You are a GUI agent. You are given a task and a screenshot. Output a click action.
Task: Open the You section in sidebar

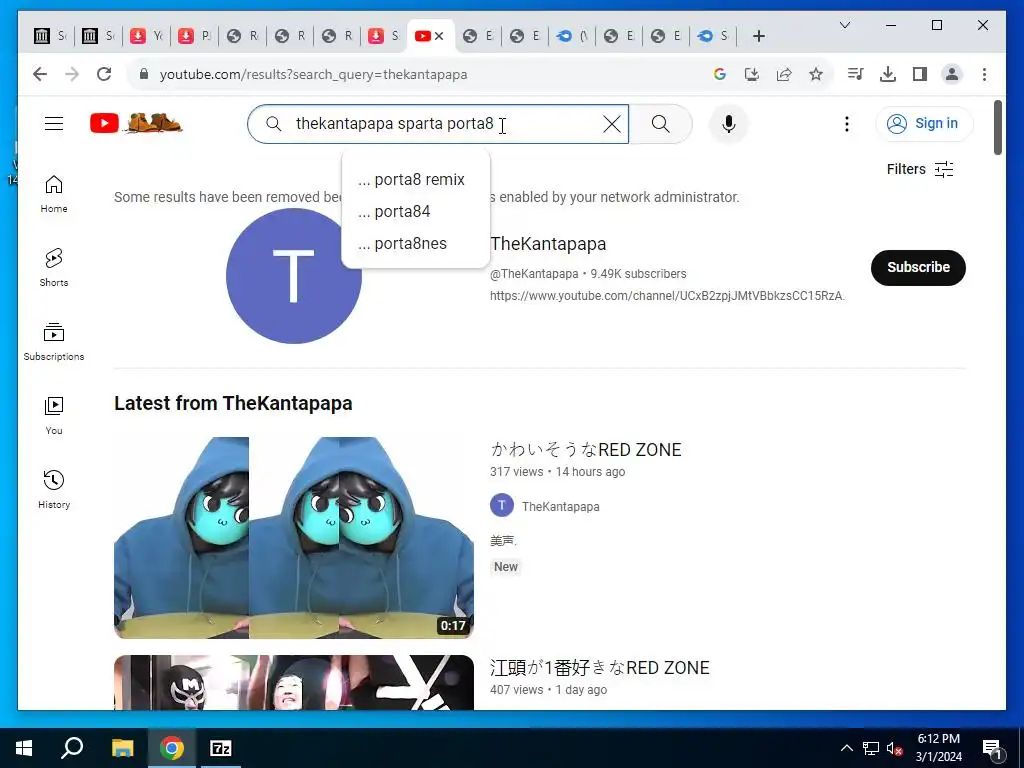pos(54,415)
